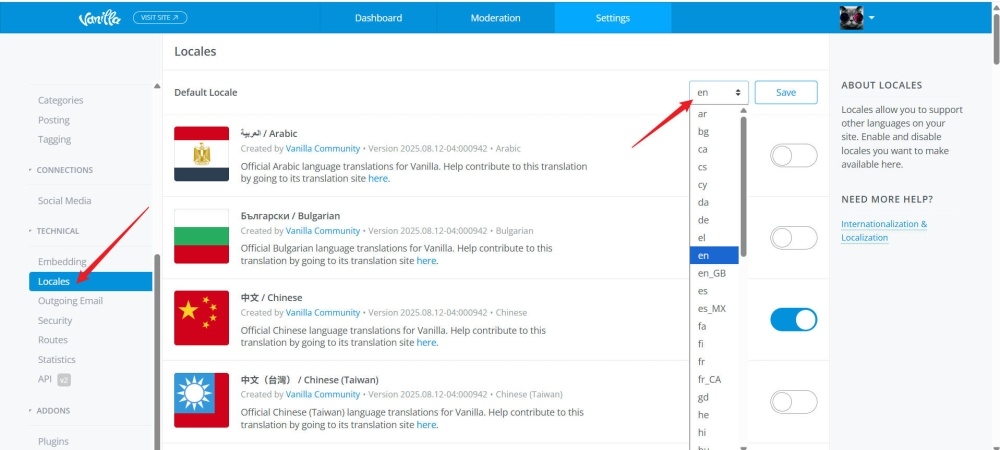
Task: Enable the Arabic locale toggle
Action: click(x=793, y=155)
